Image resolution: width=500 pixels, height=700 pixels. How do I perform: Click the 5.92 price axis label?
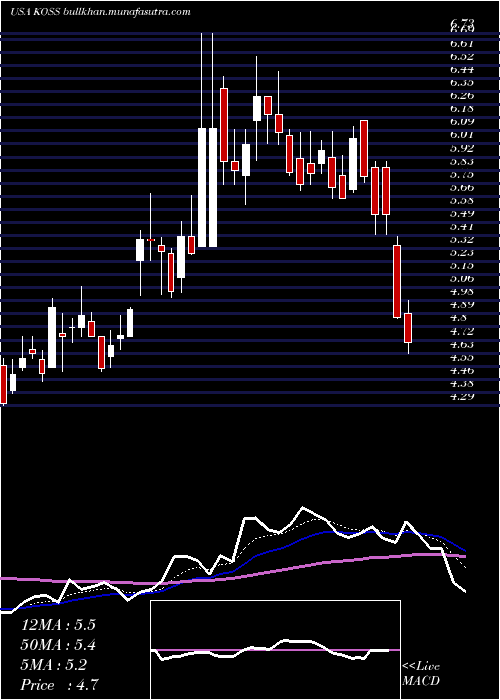click(x=462, y=148)
